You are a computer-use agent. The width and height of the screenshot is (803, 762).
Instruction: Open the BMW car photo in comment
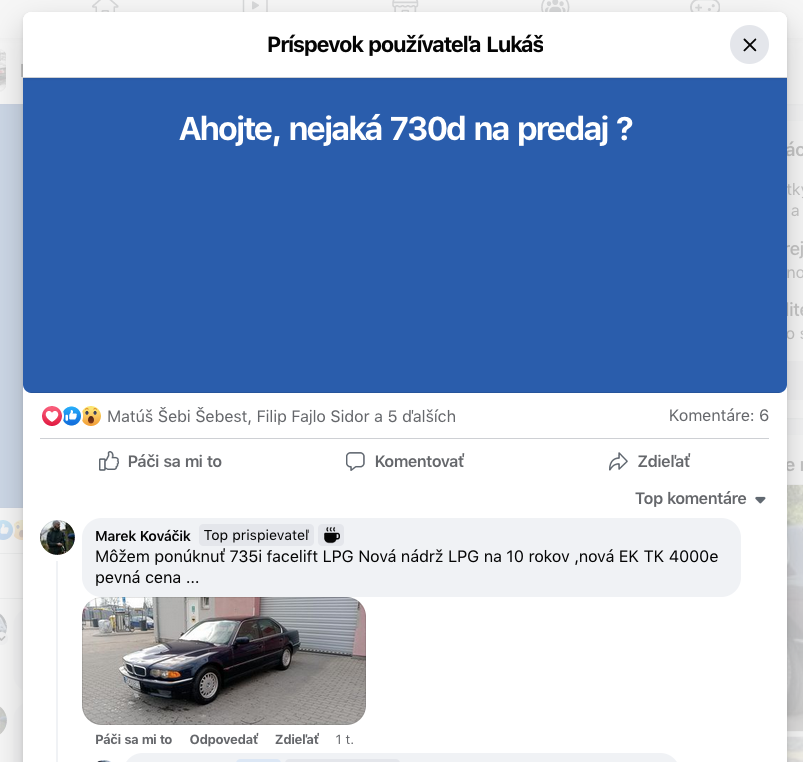click(224, 661)
